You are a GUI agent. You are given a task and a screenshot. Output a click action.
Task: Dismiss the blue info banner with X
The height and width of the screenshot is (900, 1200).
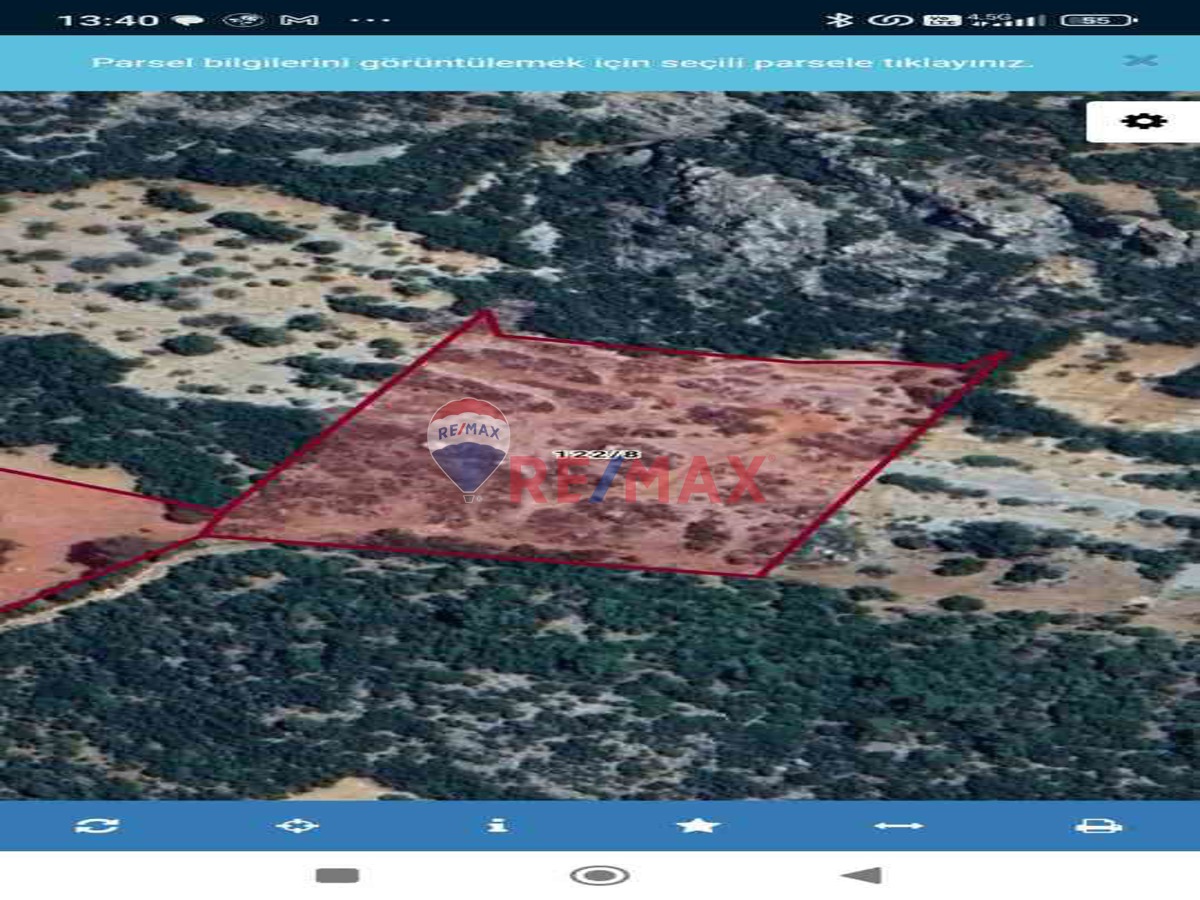click(1140, 60)
